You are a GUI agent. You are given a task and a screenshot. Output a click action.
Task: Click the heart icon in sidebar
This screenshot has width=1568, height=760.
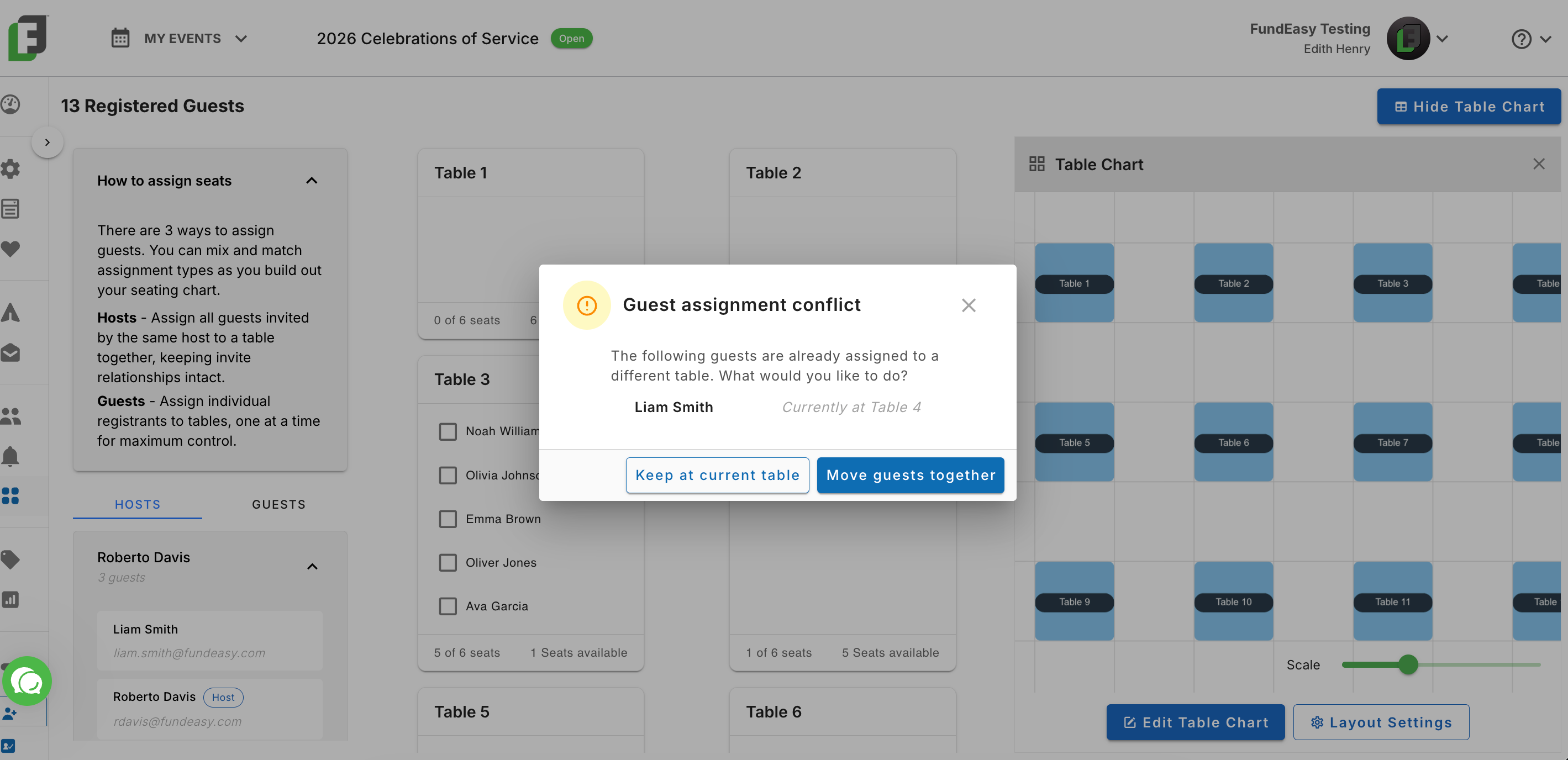pos(10,248)
